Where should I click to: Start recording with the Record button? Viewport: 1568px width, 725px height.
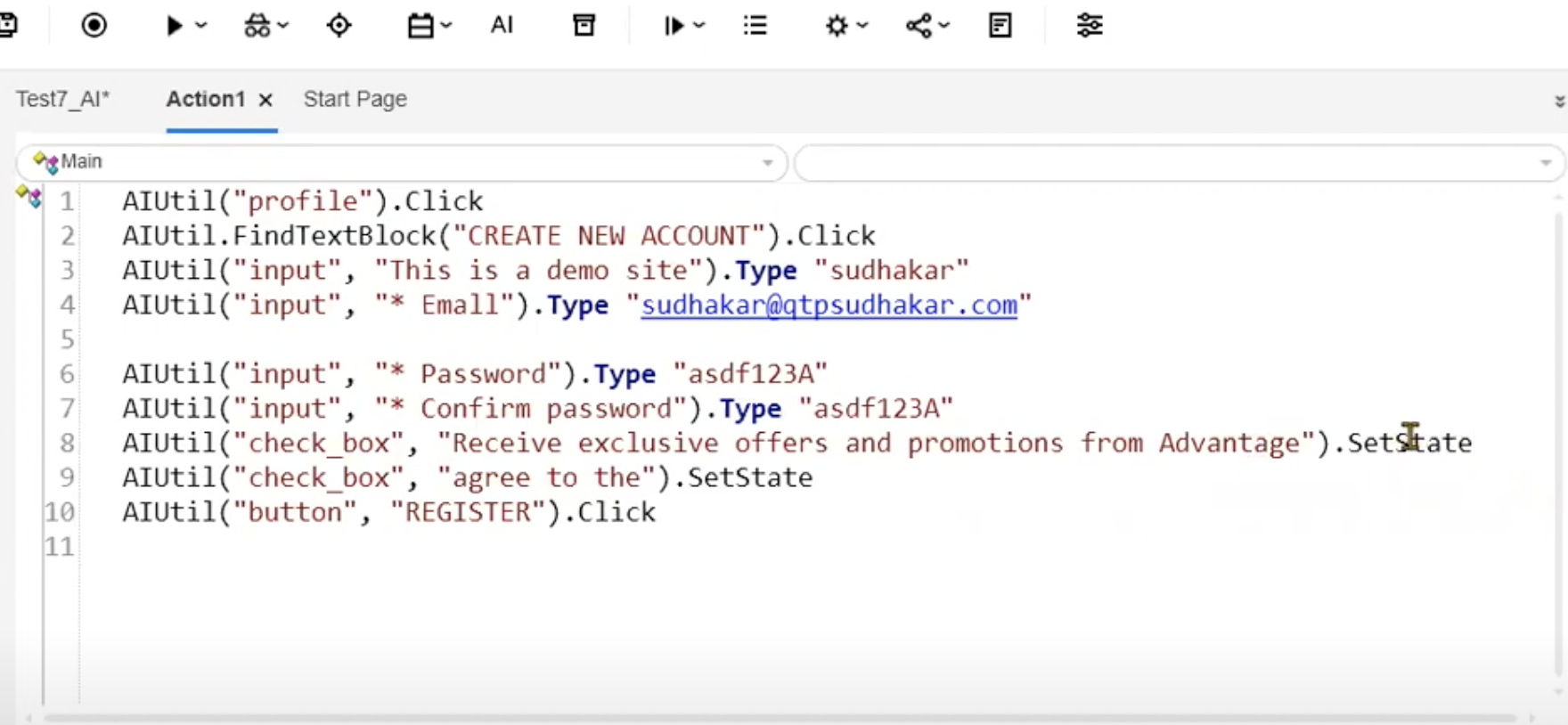(x=94, y=25)
